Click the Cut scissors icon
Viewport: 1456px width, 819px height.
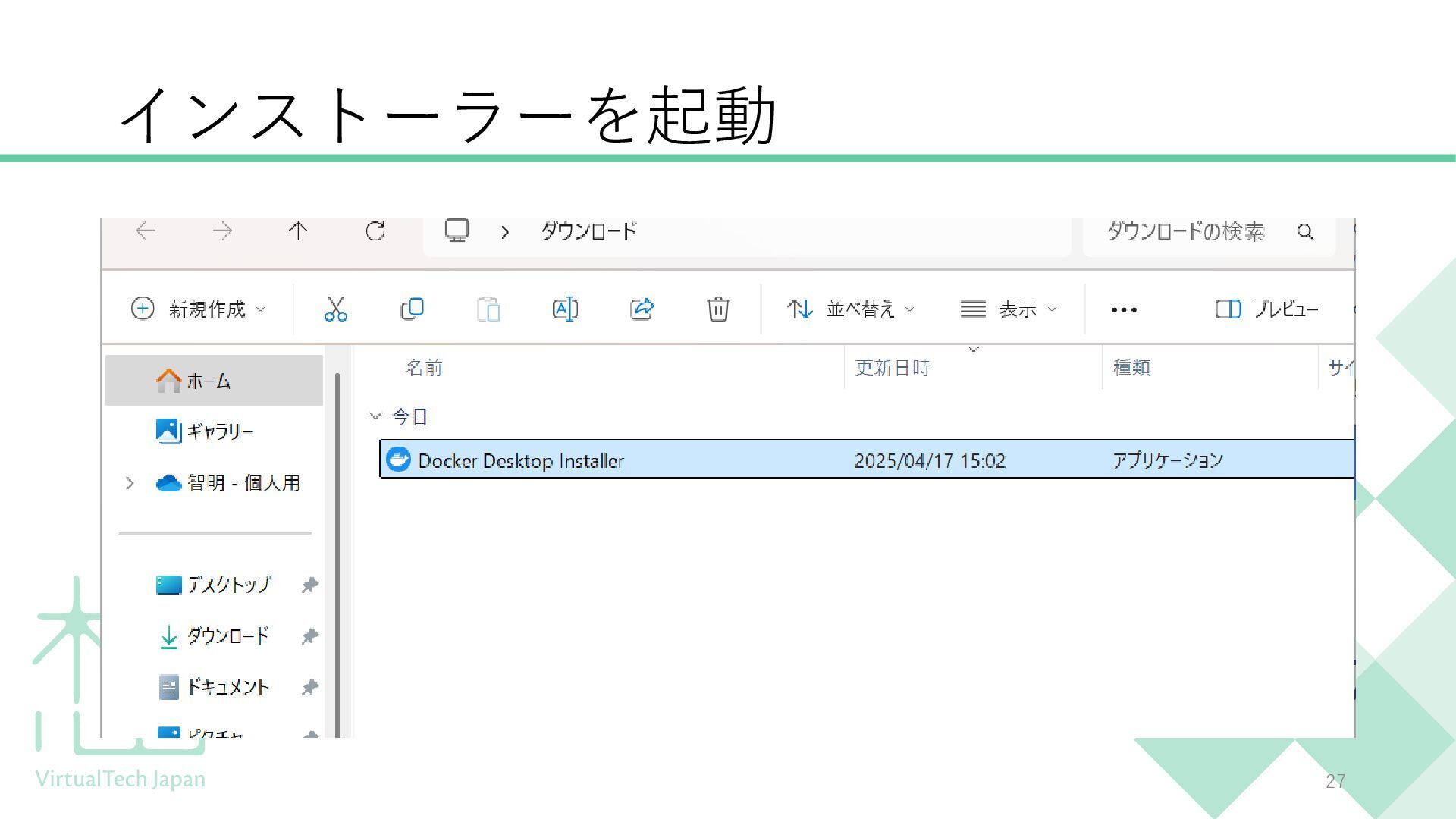click(335, 309)
